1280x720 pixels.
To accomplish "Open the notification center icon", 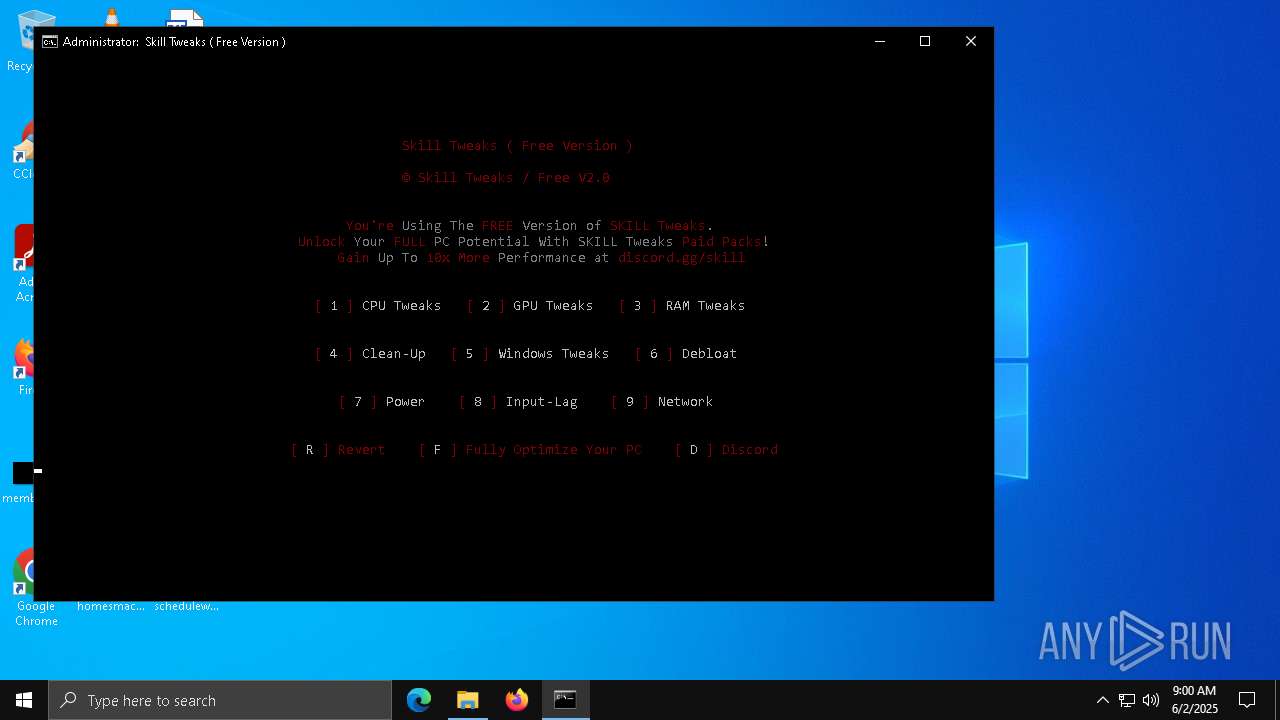I will [1247, 700].
